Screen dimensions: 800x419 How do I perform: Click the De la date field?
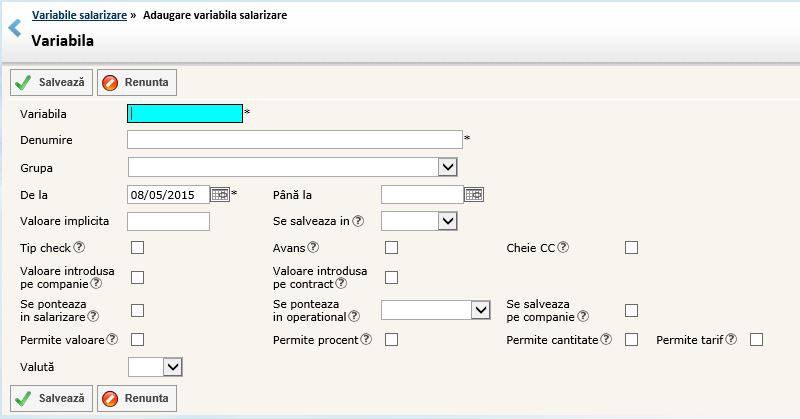168,194
